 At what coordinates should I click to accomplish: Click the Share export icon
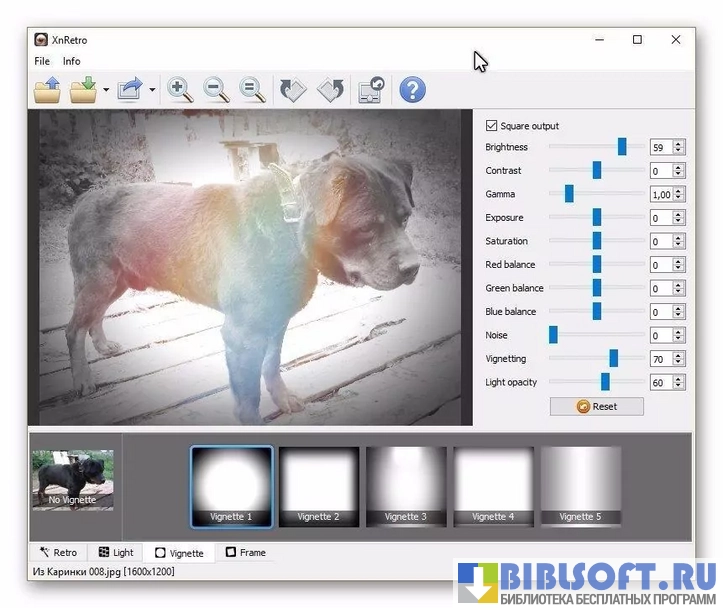pyautogui.click(x=130, y=90)
